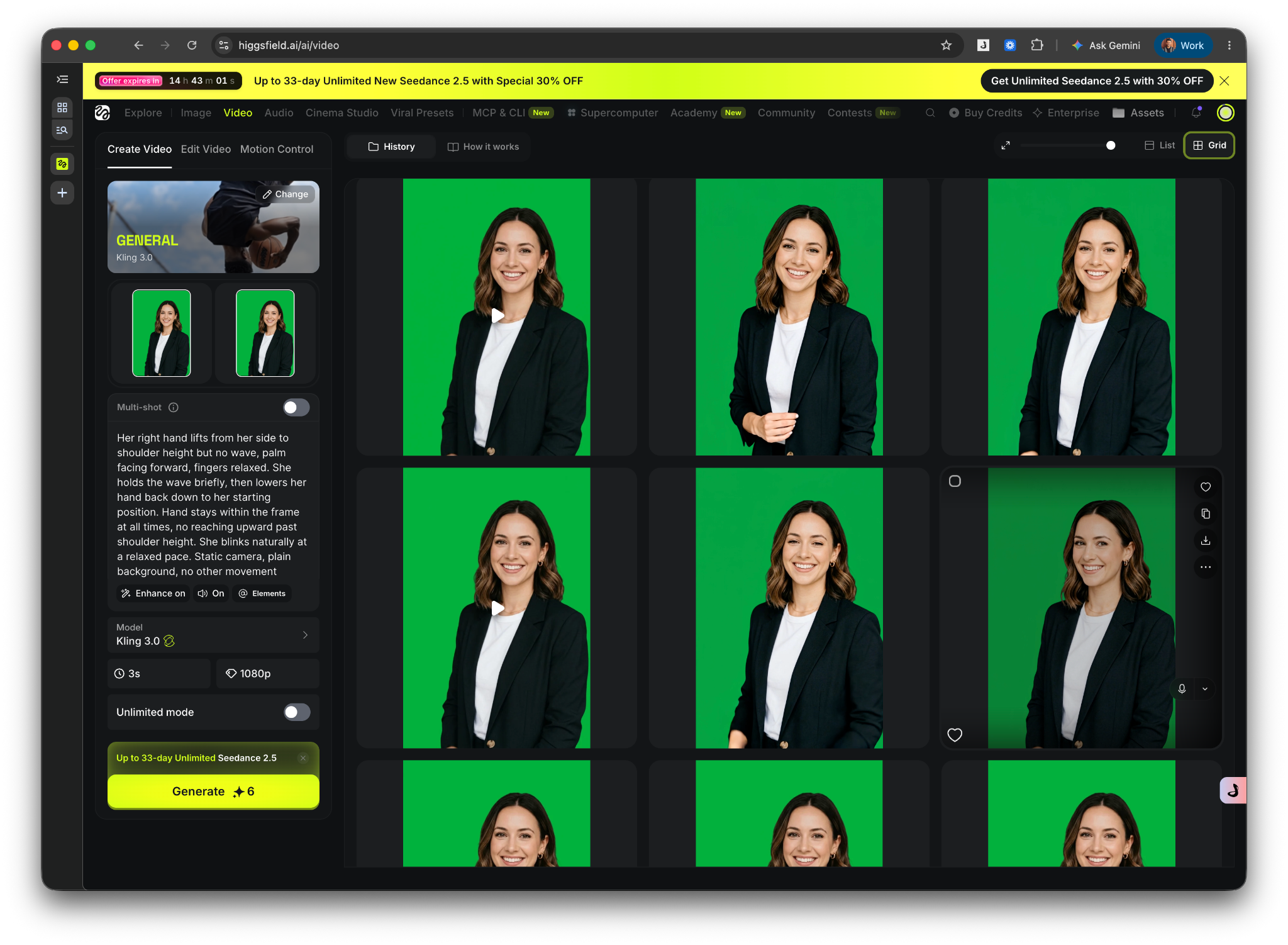Screen dimensions: 1288x945
Task: Open the site search magnifier icon
Action: click(x=930, y=113)
